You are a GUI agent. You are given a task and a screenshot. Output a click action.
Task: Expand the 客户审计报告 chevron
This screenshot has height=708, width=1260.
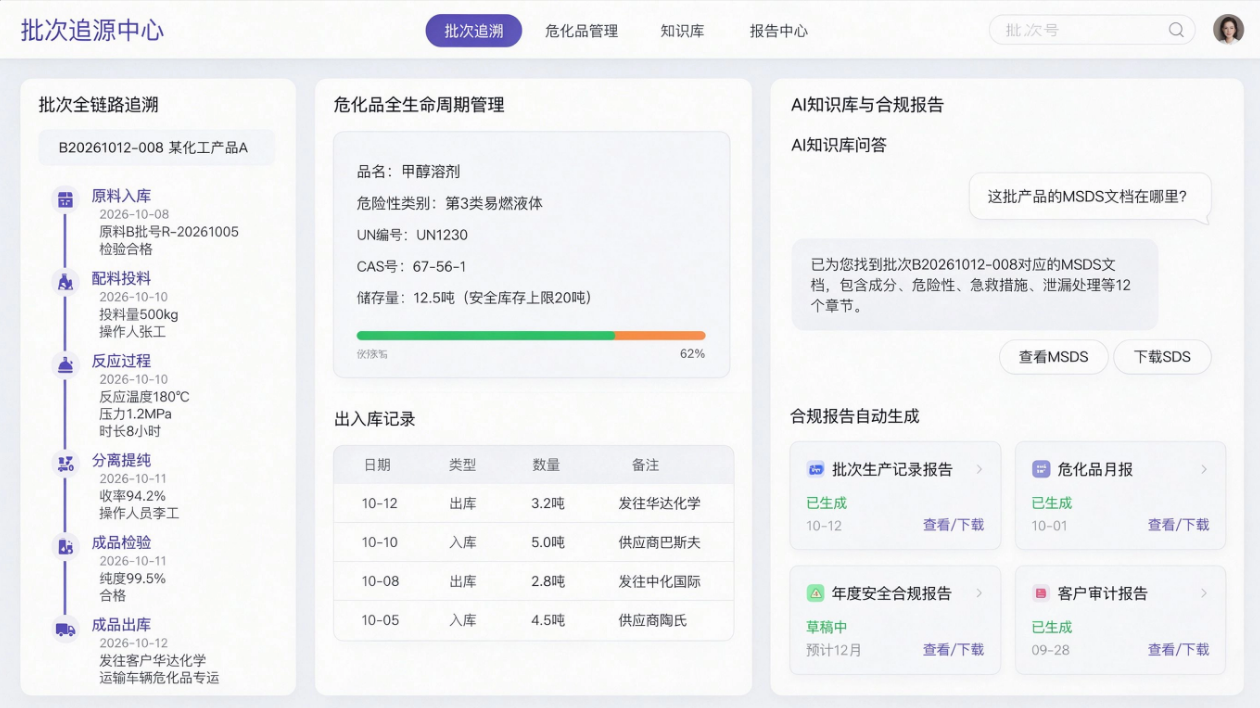(x=1204, y=593)
